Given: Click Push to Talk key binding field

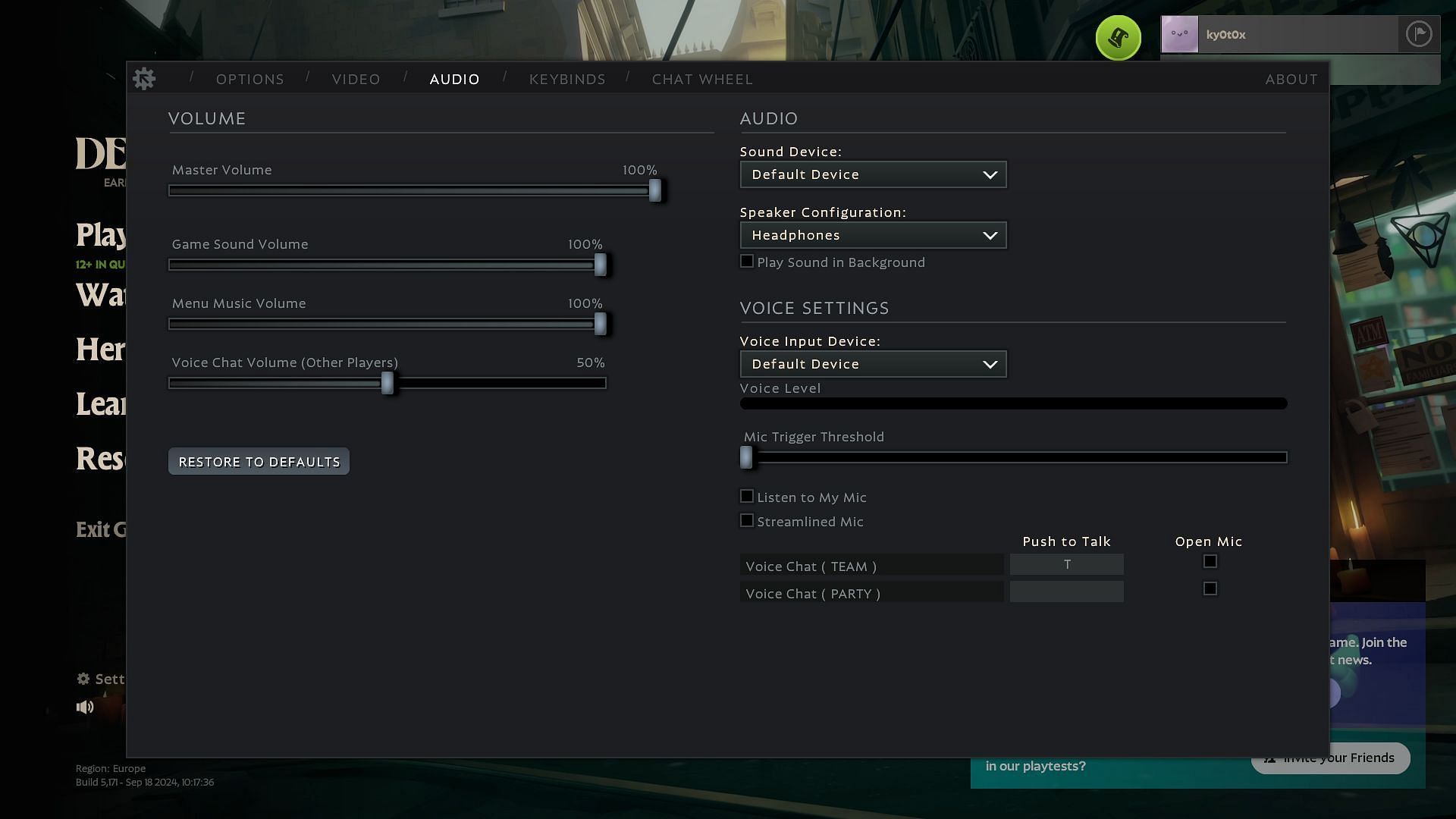Looking at the screenshot, I should pyautogui.click(x=1066, y=565).
